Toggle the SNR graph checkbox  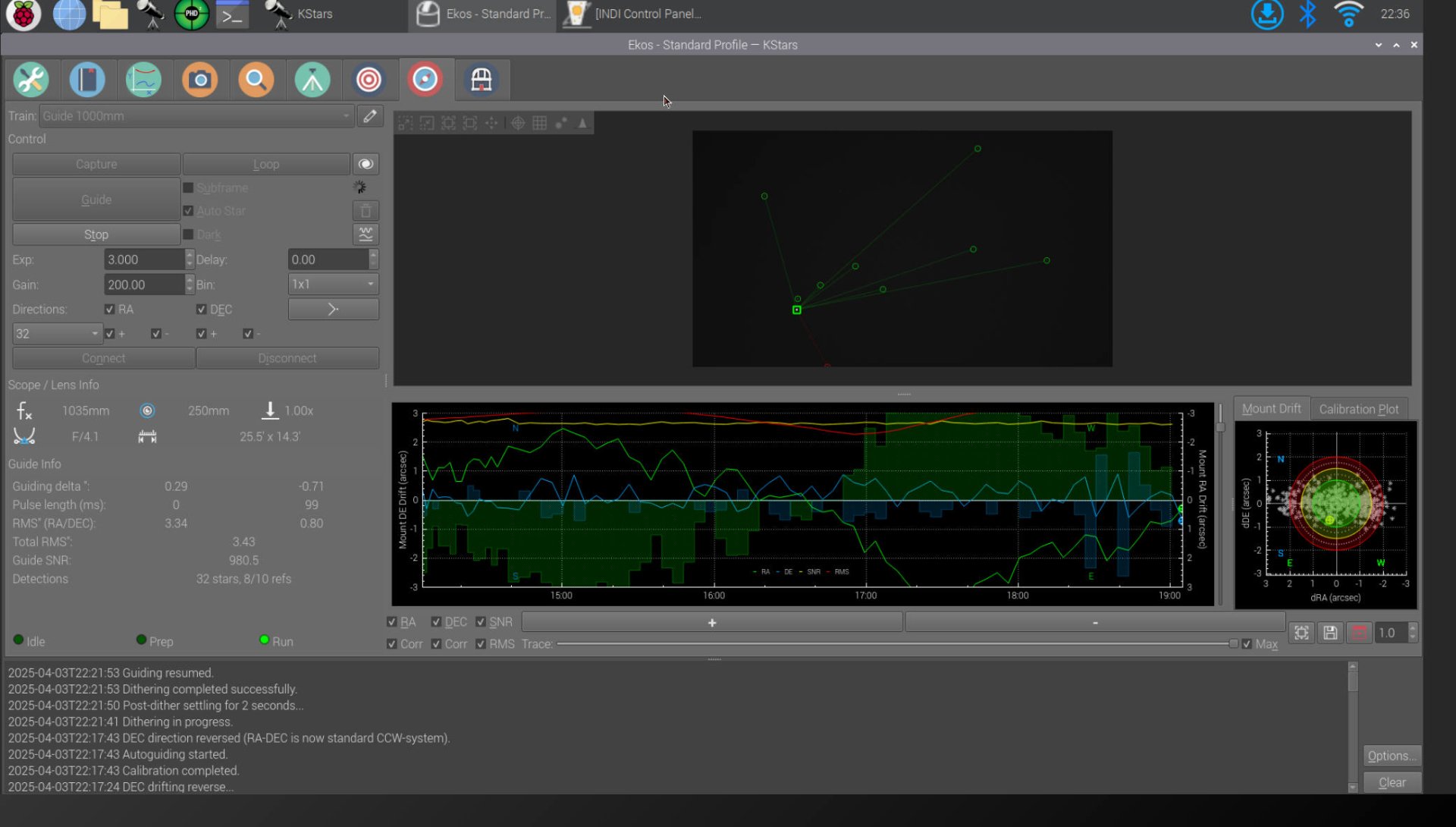481,622
